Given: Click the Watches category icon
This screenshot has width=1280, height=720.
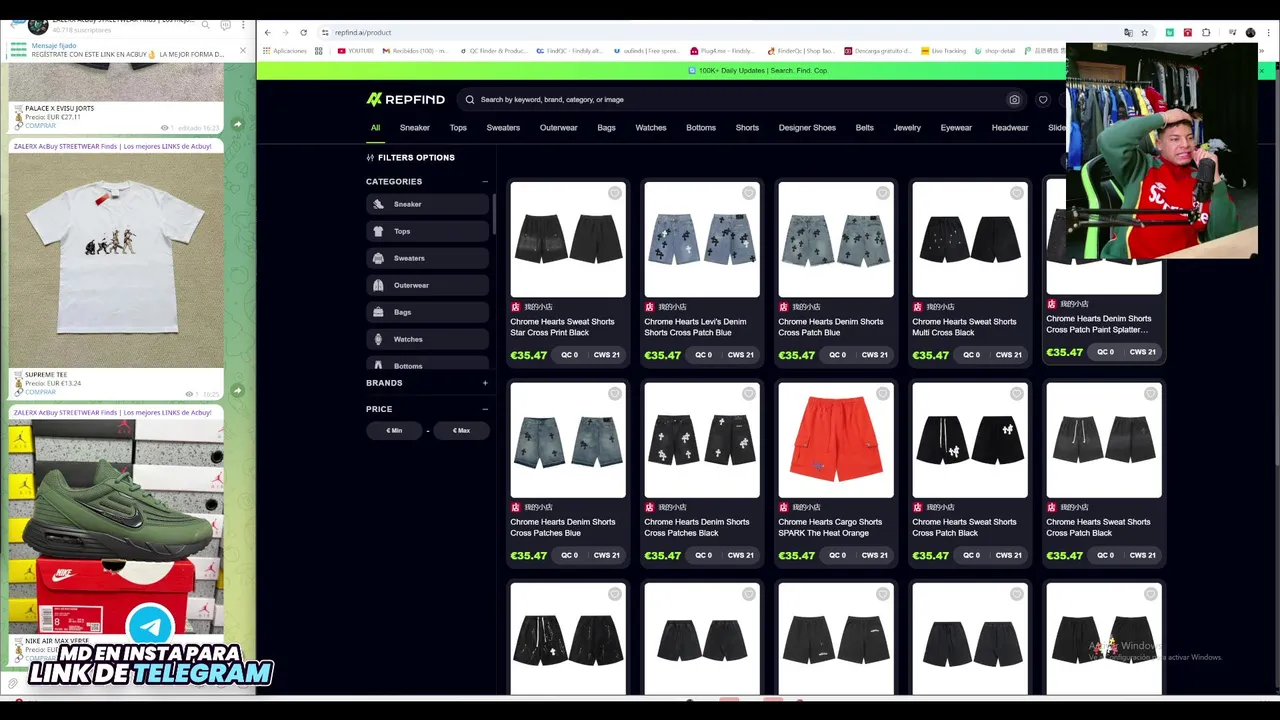Looking at the screenshot, I should [x=378, y=339].
